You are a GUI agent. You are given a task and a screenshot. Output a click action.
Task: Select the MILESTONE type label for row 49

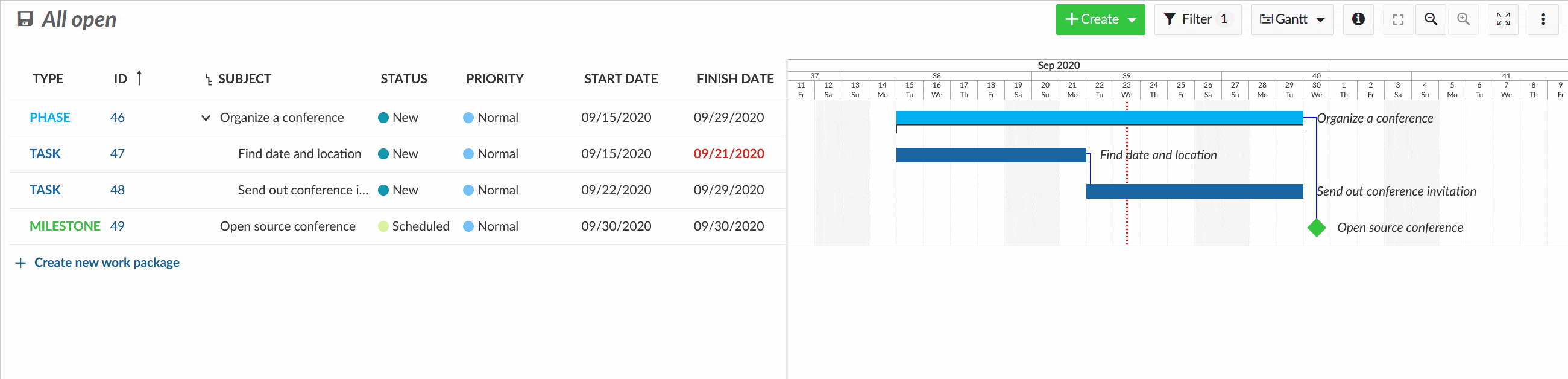[65, 226]
